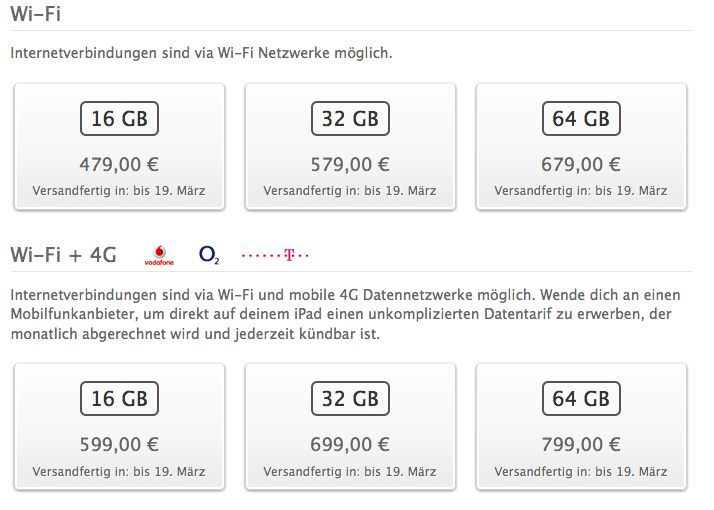Click the 699,00 € price
This screenshot has height=510, width=714.
350,444
